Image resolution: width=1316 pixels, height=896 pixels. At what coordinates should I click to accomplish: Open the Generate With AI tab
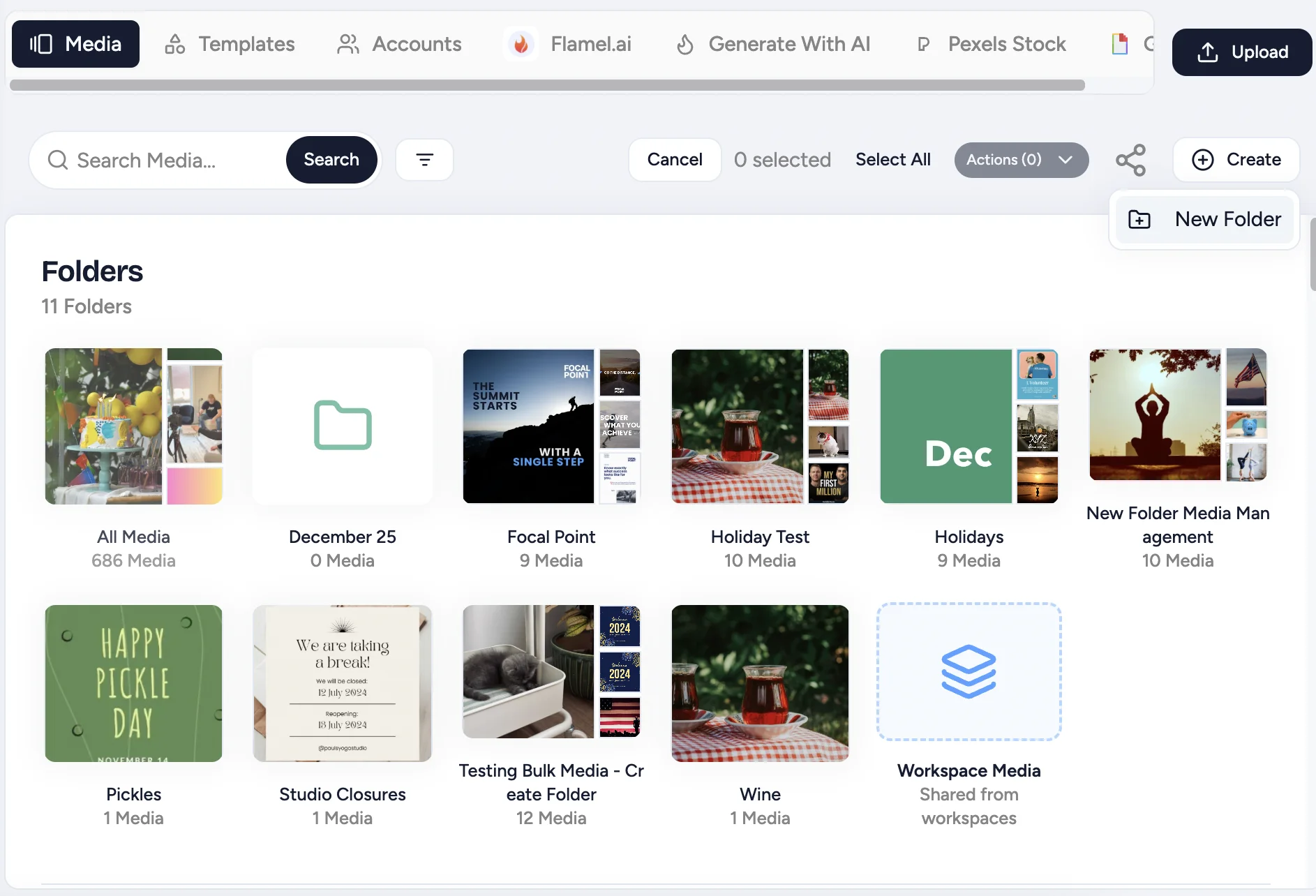coord(773,44)
